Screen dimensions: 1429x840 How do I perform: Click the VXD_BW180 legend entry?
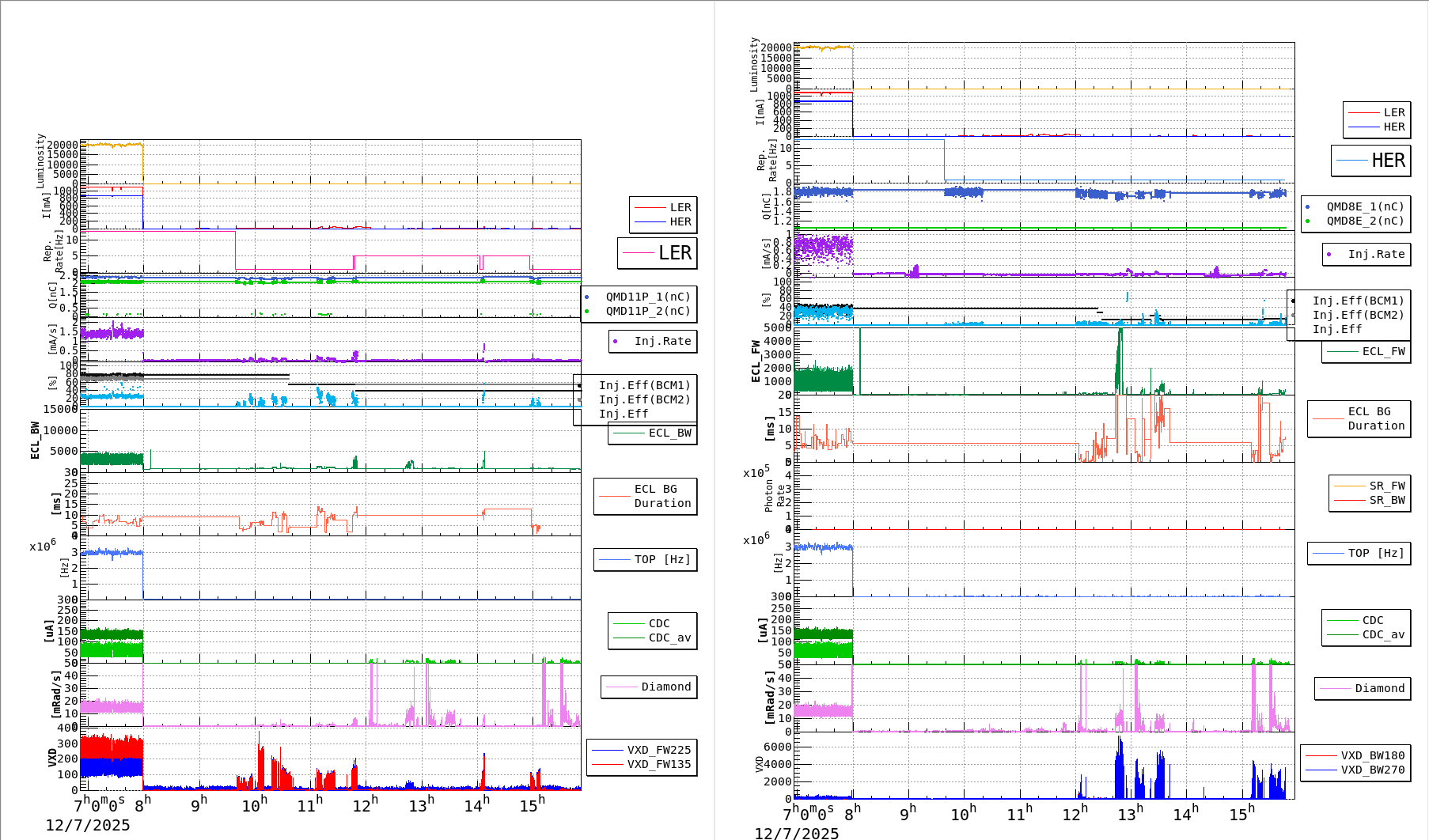[1372, 755]
